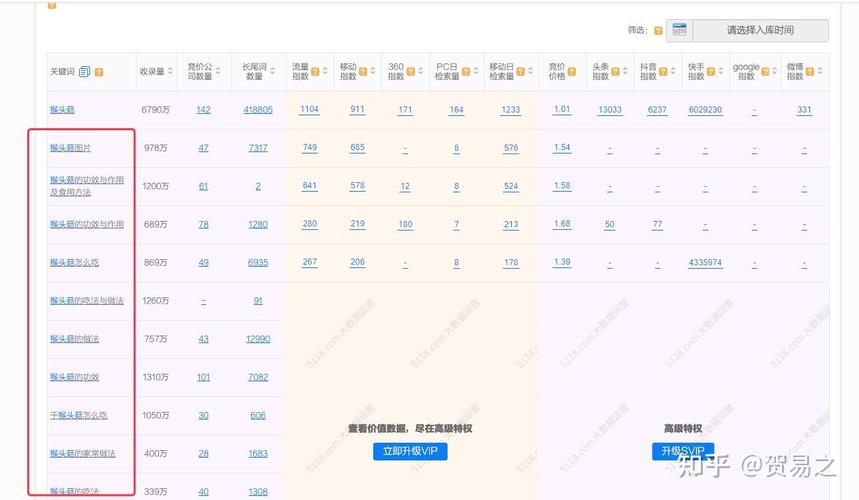Open the 猴头菇的家常做法 keyword link
Image resolution: width=859 pixels, height=500 pixels.
point(83,453)
